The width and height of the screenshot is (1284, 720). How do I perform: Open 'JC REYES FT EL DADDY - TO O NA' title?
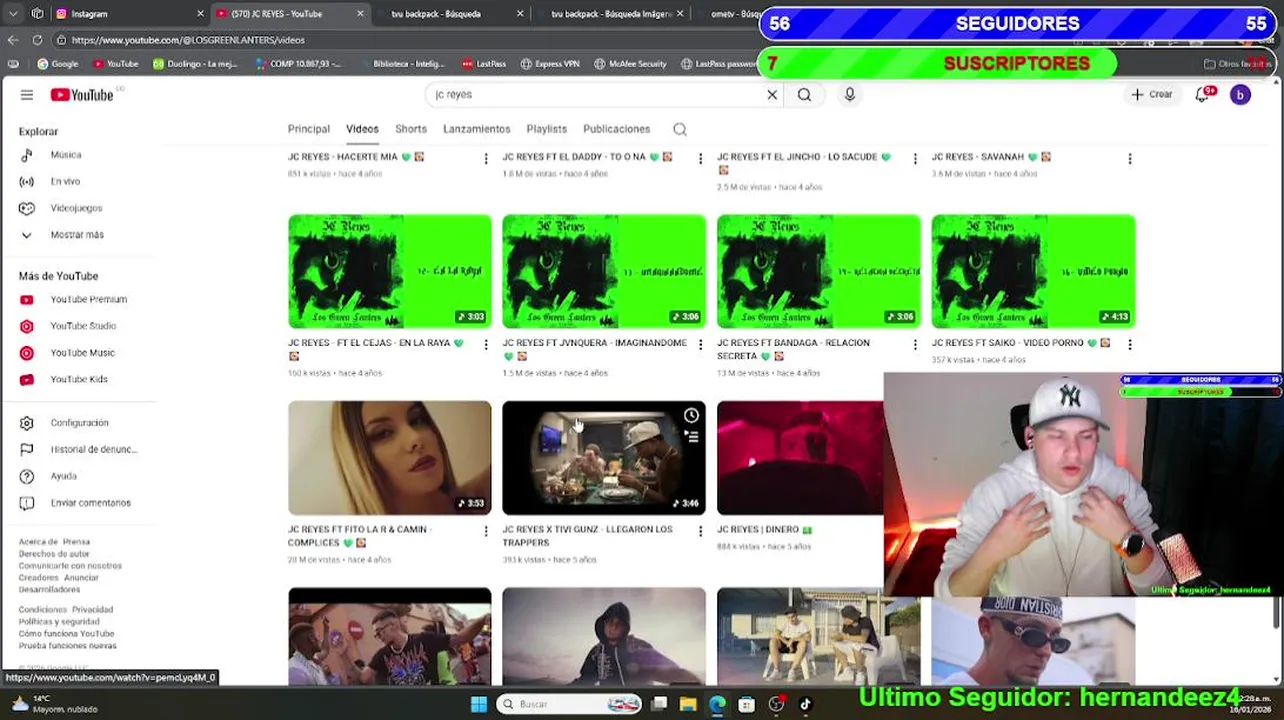coord(587,157)
